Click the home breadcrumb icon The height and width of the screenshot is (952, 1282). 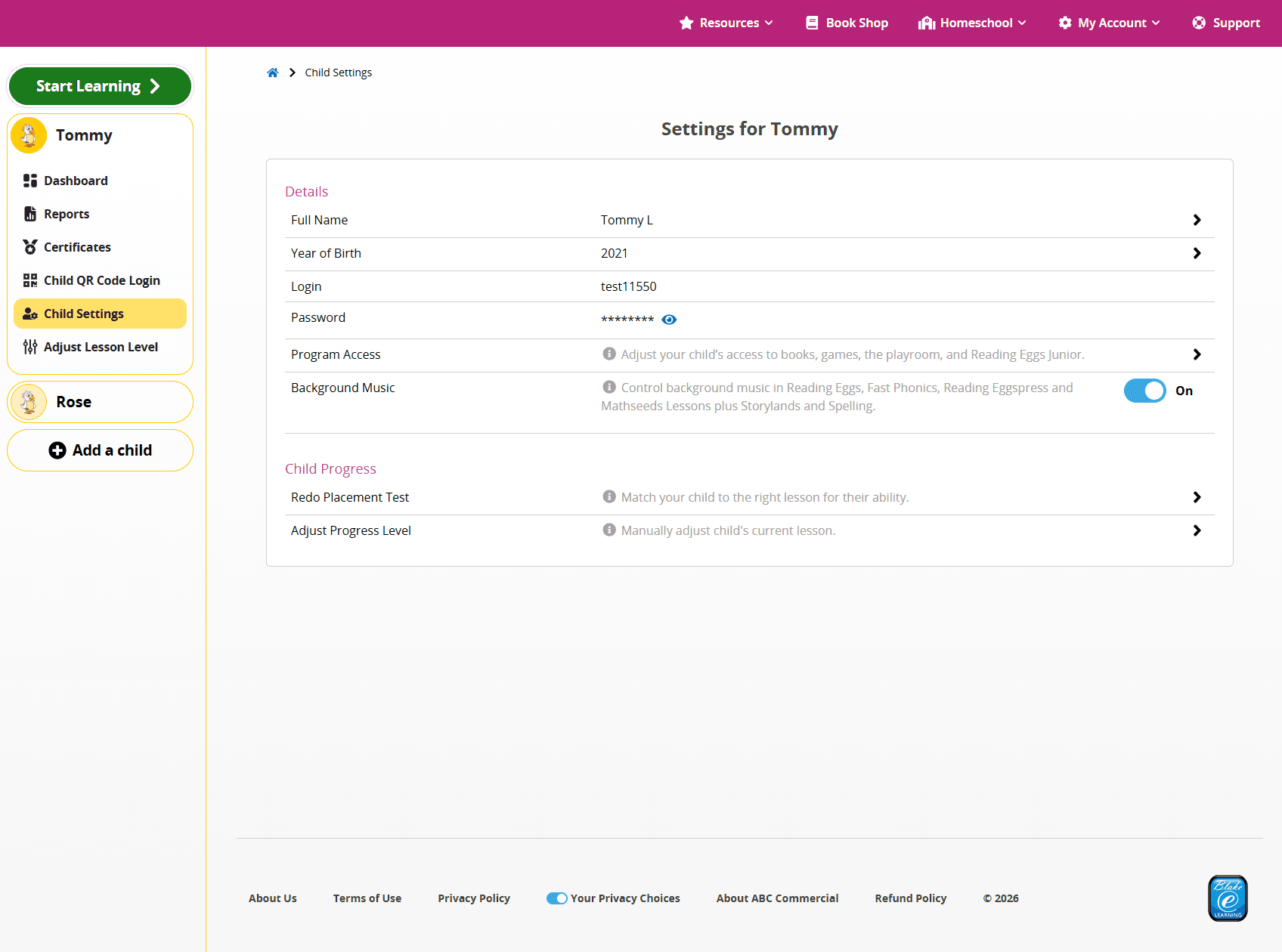(273, 73)
